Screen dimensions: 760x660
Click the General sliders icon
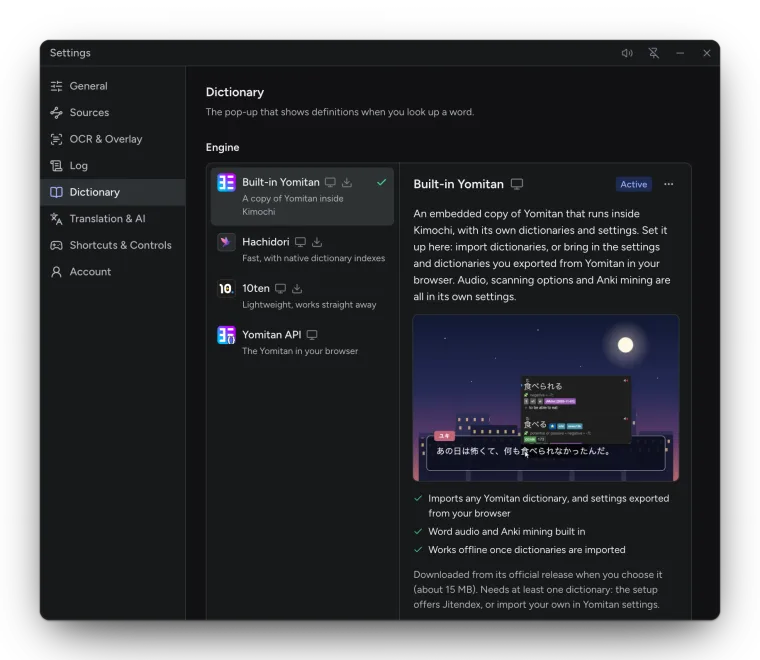[56, 86]
